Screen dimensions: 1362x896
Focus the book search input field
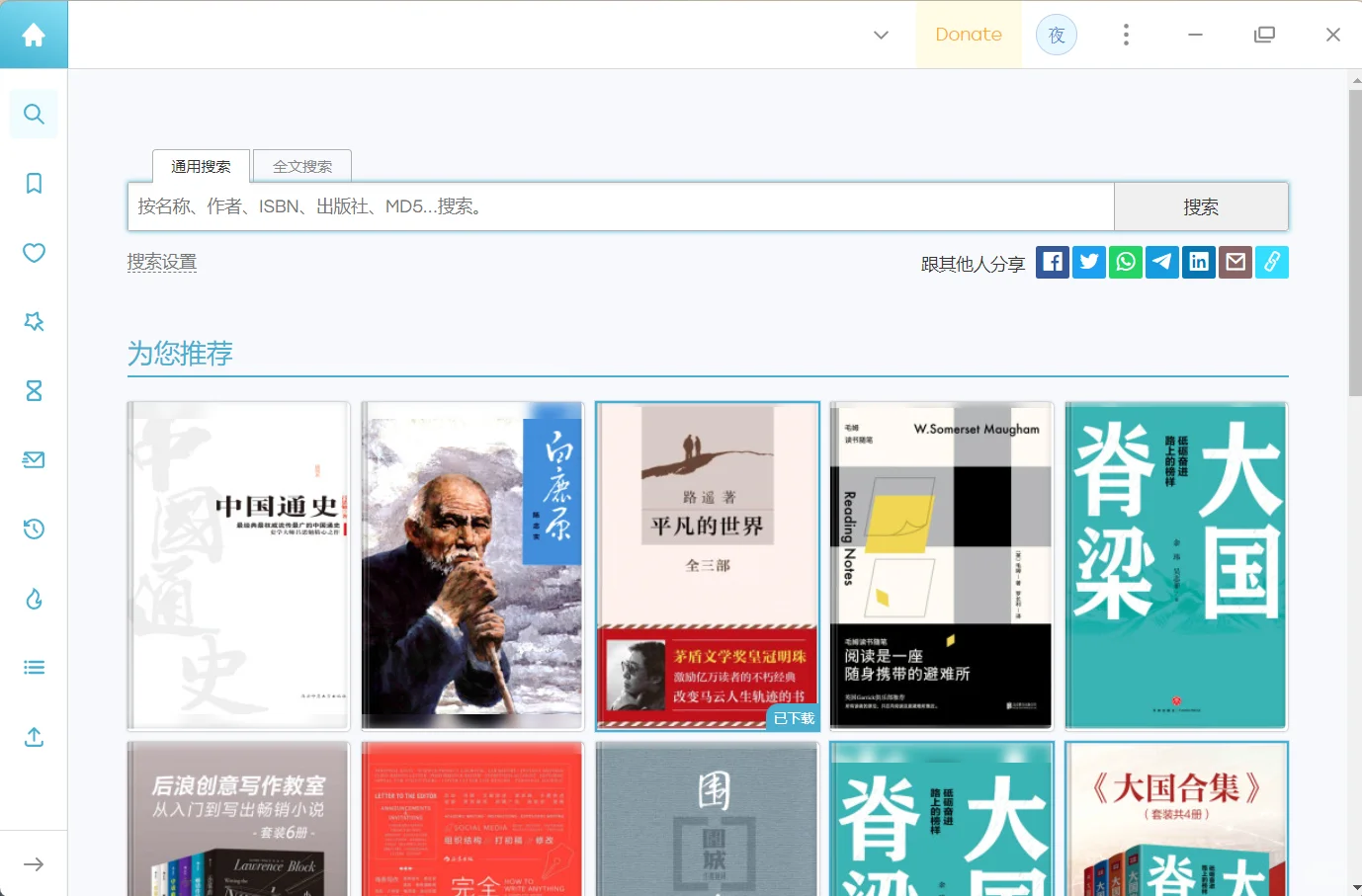[x=621, y=206]
